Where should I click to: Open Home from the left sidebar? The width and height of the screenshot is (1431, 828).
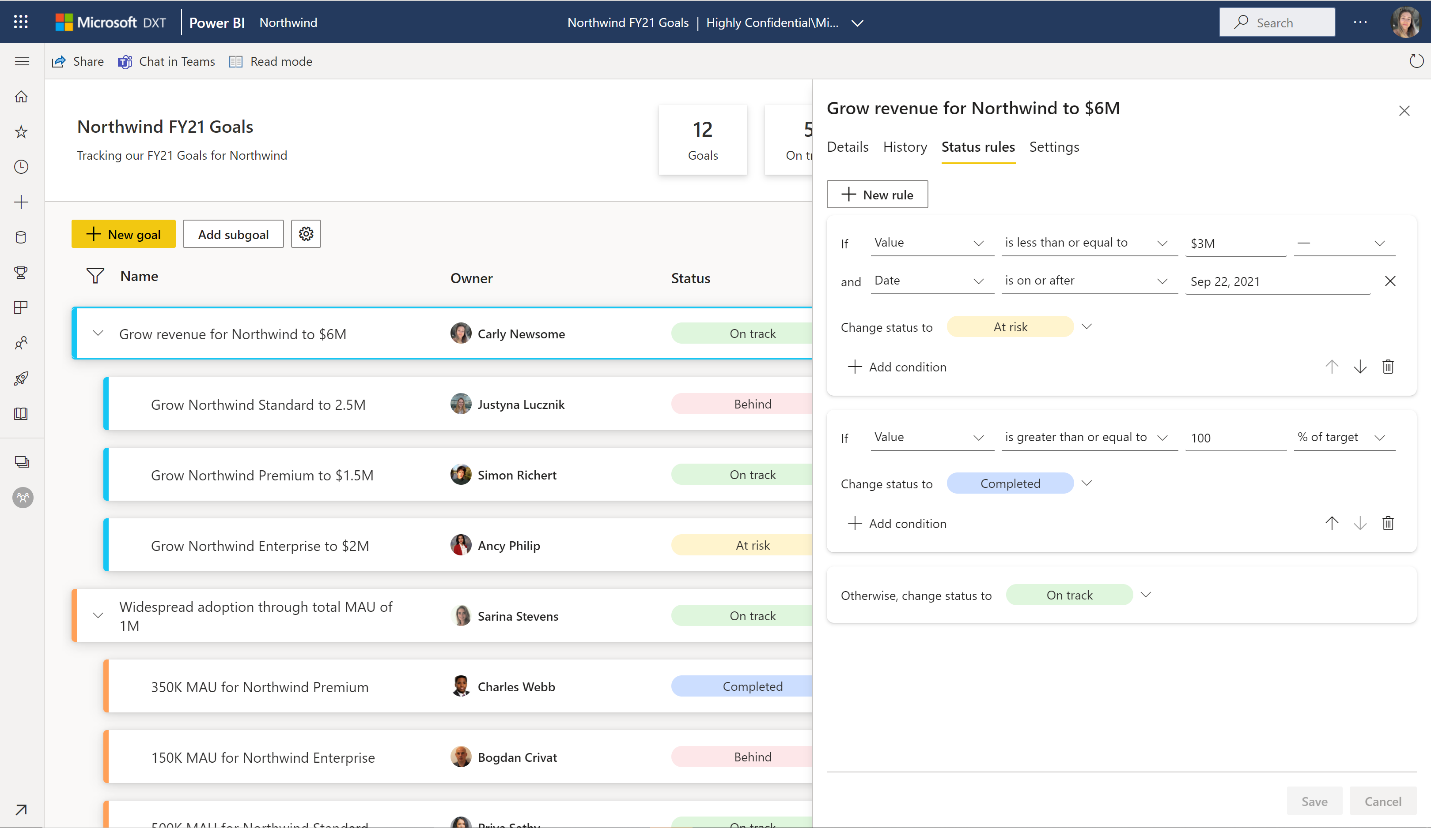pos(21,97)
